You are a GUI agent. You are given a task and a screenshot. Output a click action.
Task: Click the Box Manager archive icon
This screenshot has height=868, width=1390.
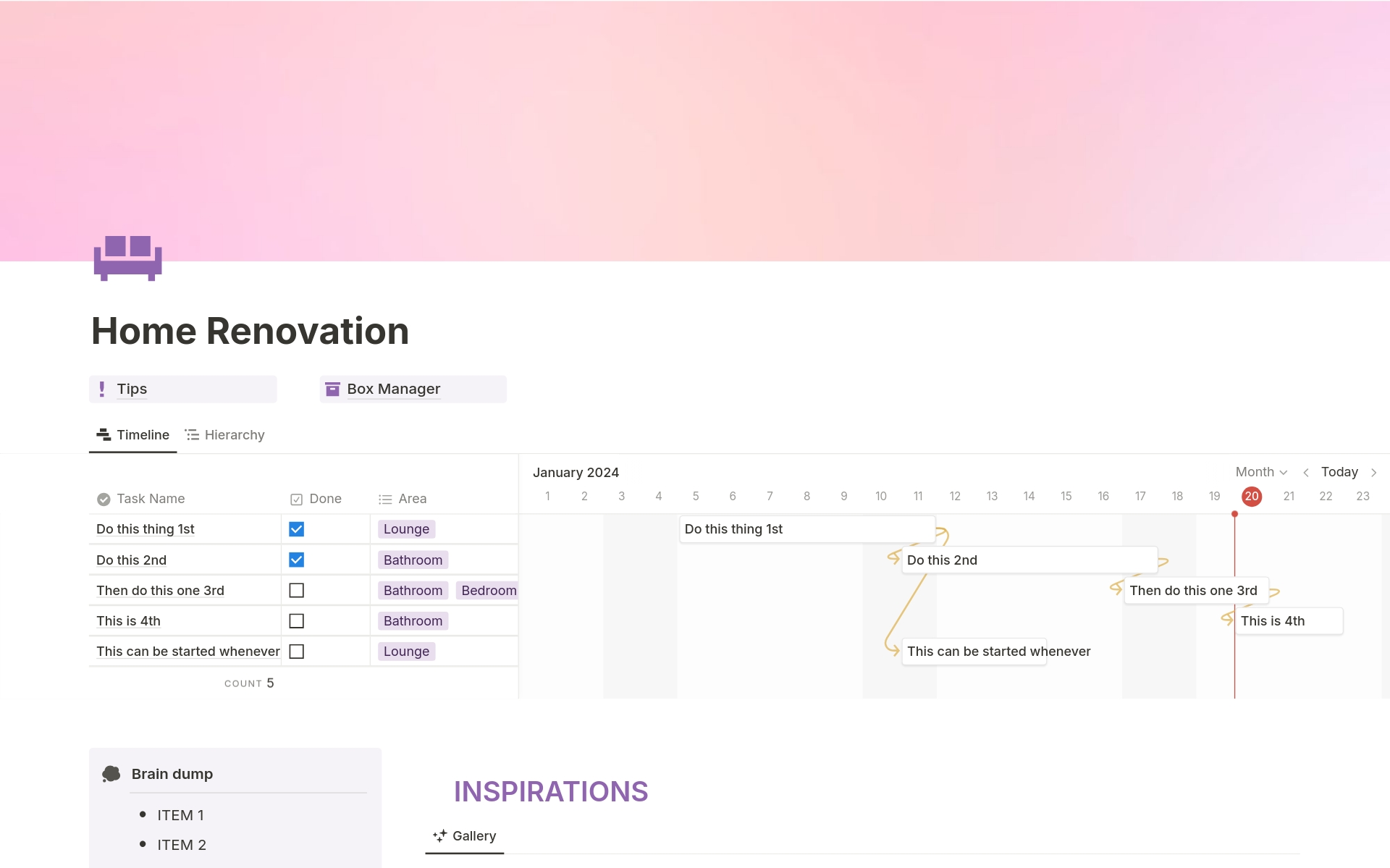coord(332,389)
